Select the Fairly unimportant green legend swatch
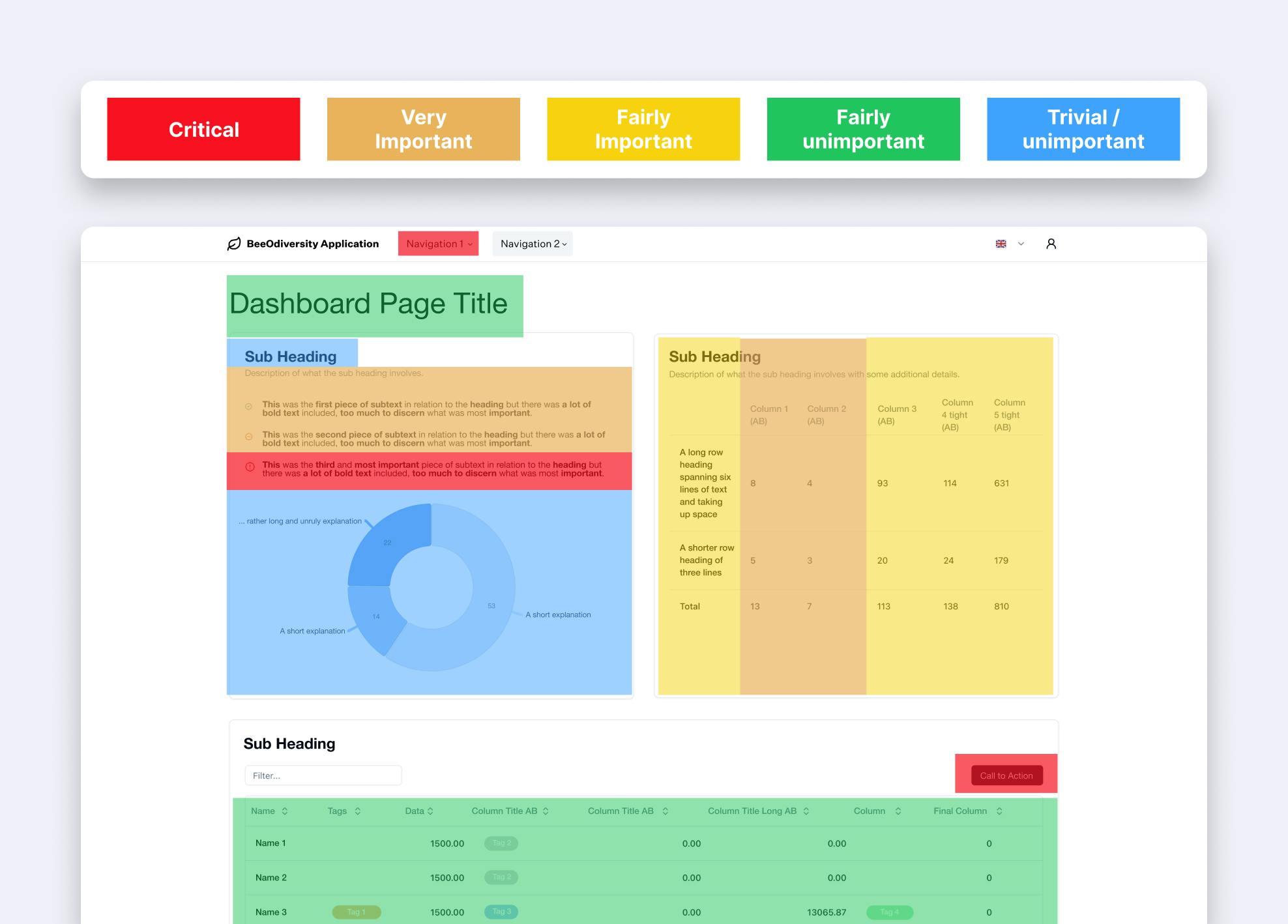Image resolution: width=1288 pixels, height=924 pixels. pyautogui.click(x=863, y=129)
